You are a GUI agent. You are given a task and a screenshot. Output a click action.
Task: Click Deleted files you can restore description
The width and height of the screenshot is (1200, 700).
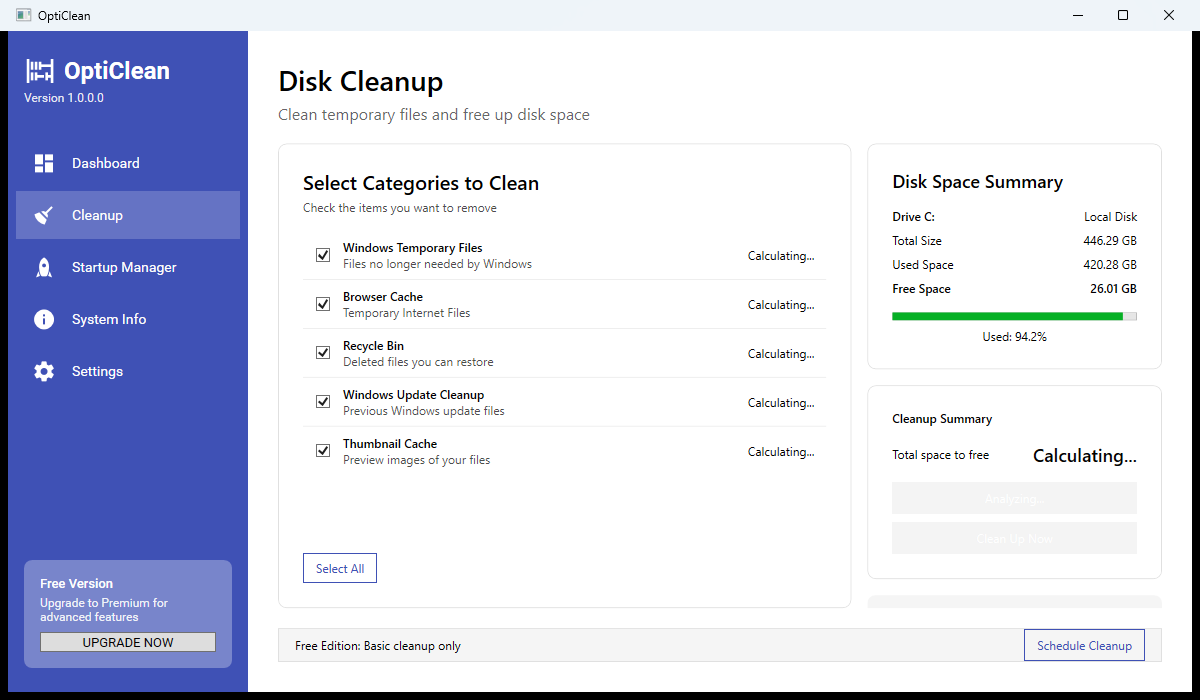point(418,362)
